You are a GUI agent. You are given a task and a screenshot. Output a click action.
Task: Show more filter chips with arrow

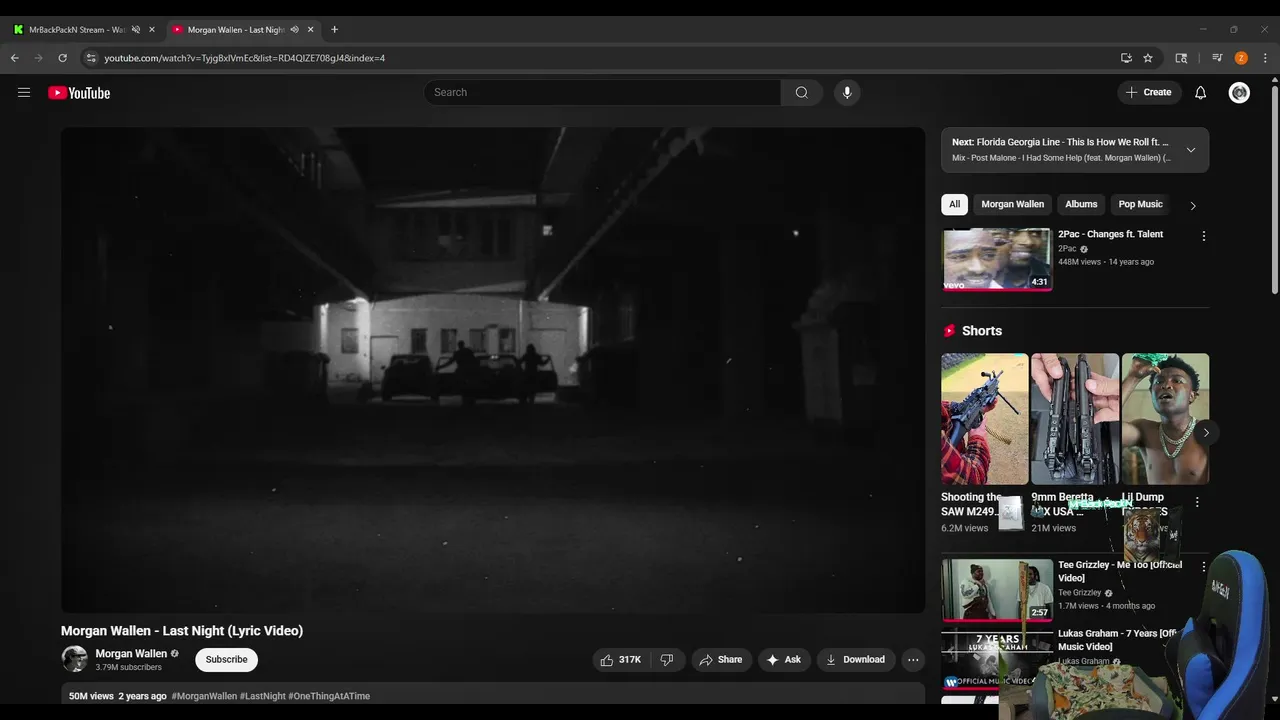(1192, 205)
